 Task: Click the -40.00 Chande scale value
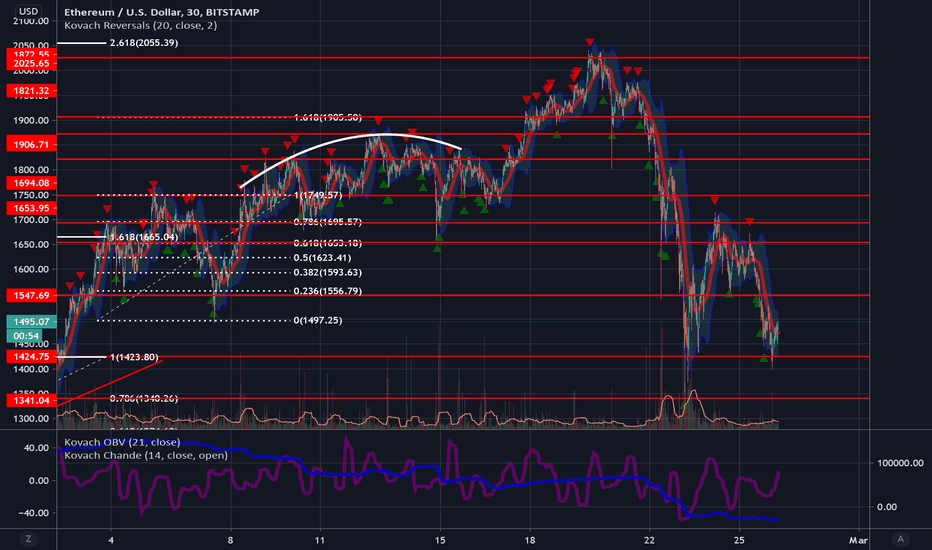[35, 513]
